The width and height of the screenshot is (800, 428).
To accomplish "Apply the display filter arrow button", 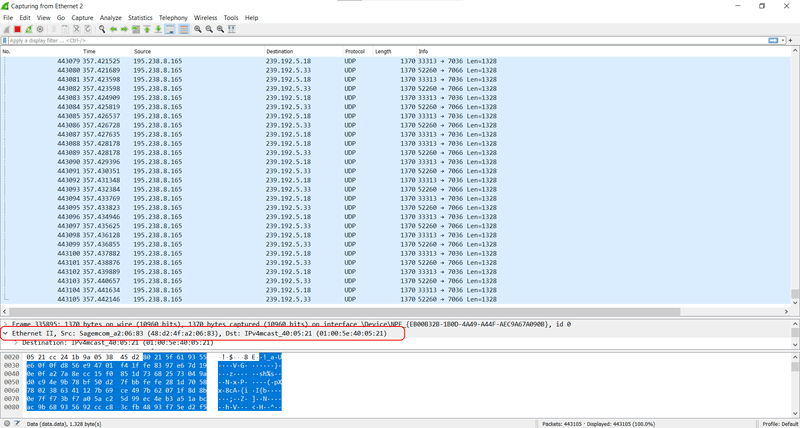I will pyautogui.click(x=773, y=40).
